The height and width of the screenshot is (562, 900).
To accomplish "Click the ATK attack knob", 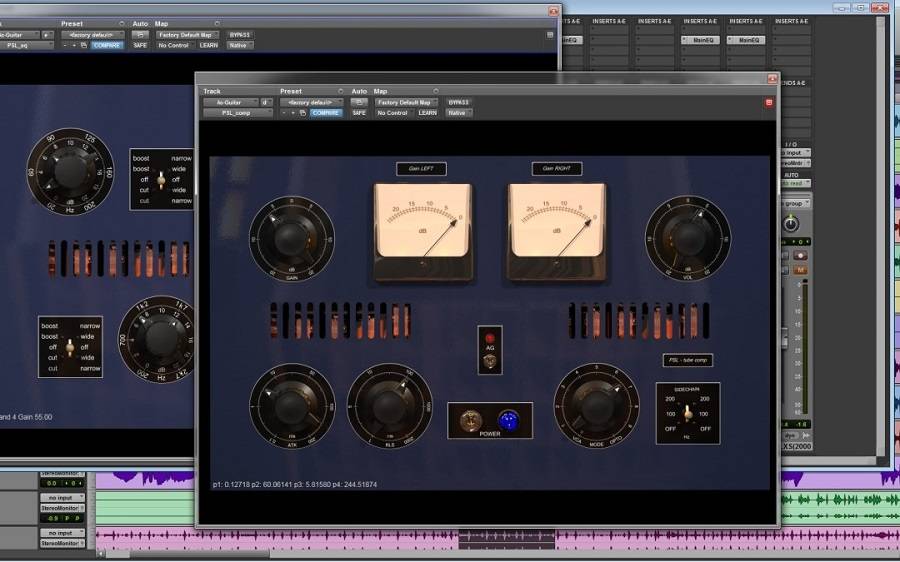I will point(291,405).
